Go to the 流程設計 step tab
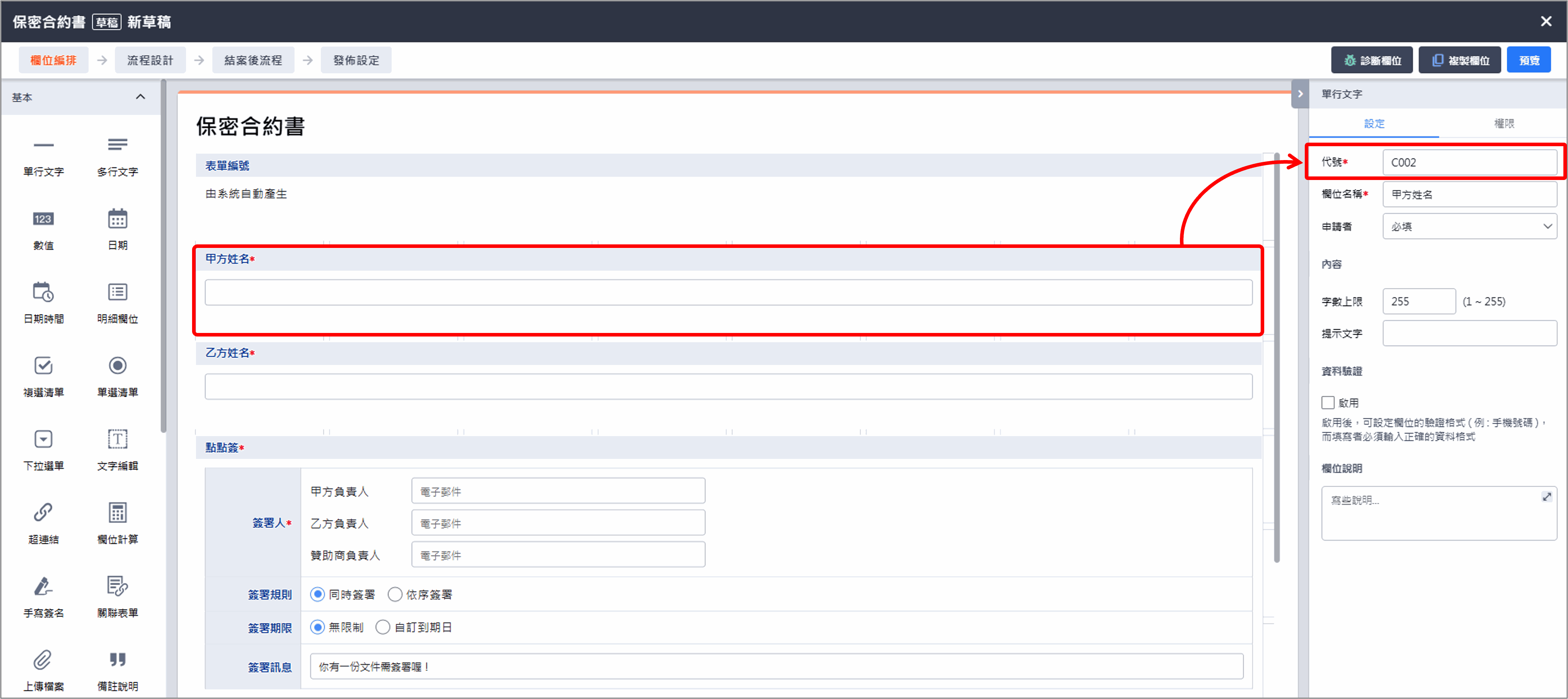Image resolution: width=1568 pixels, height=699 pixels. click(x=150, y=60)
